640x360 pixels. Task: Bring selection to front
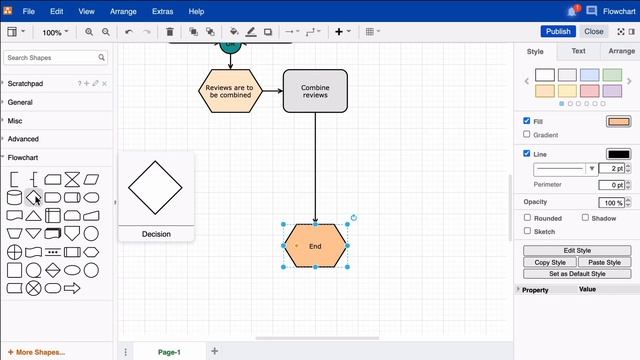point(193,31)
